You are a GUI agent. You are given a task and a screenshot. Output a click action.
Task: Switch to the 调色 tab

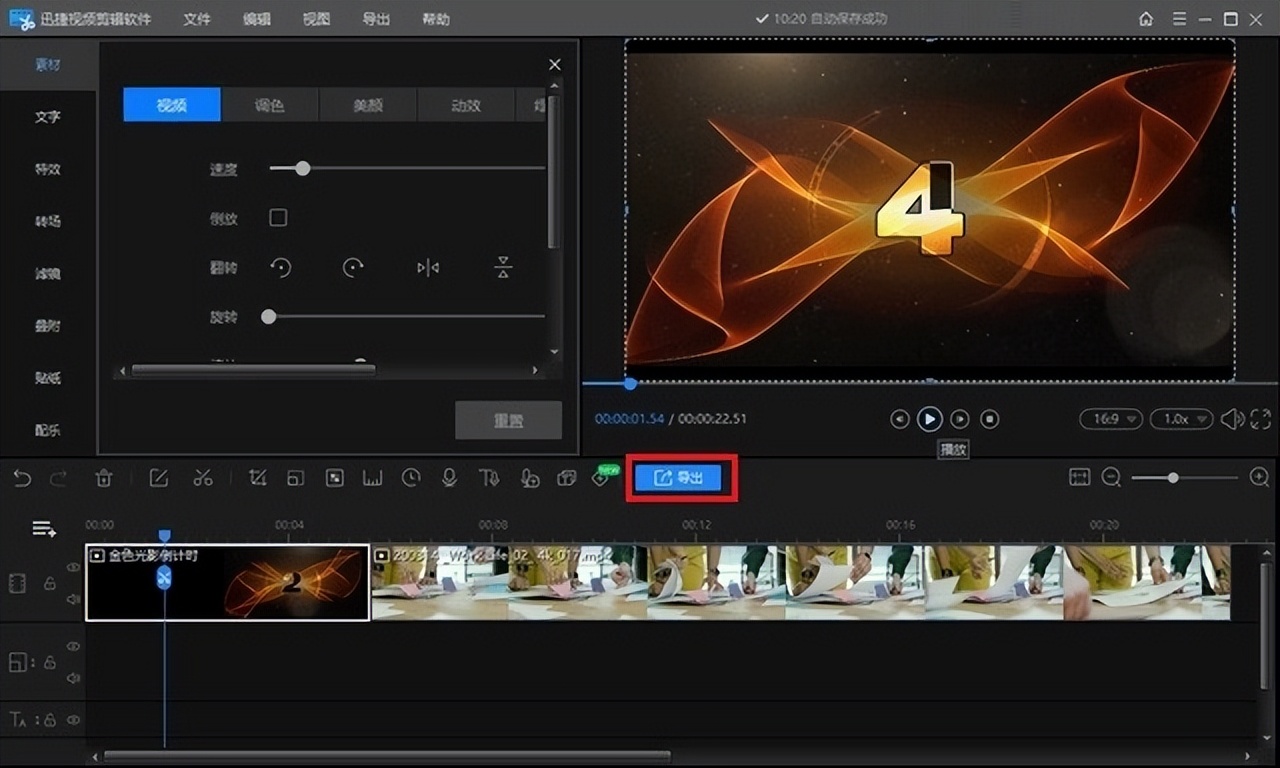[270, 105]
